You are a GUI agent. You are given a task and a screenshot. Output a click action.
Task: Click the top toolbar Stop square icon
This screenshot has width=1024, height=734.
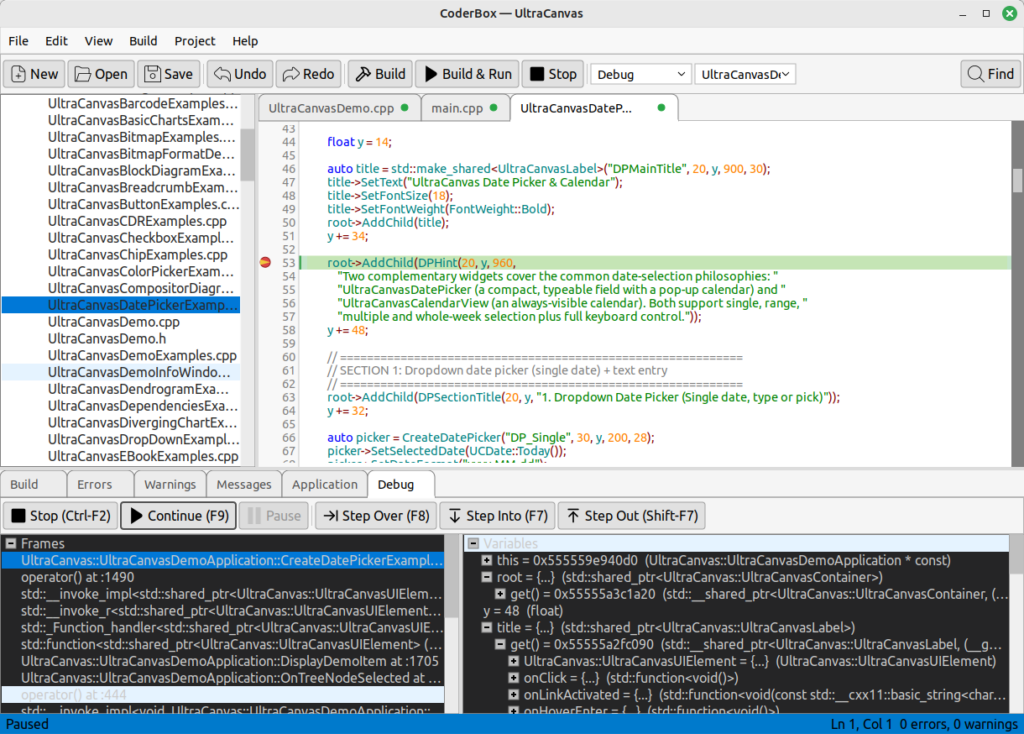[537, 74]
